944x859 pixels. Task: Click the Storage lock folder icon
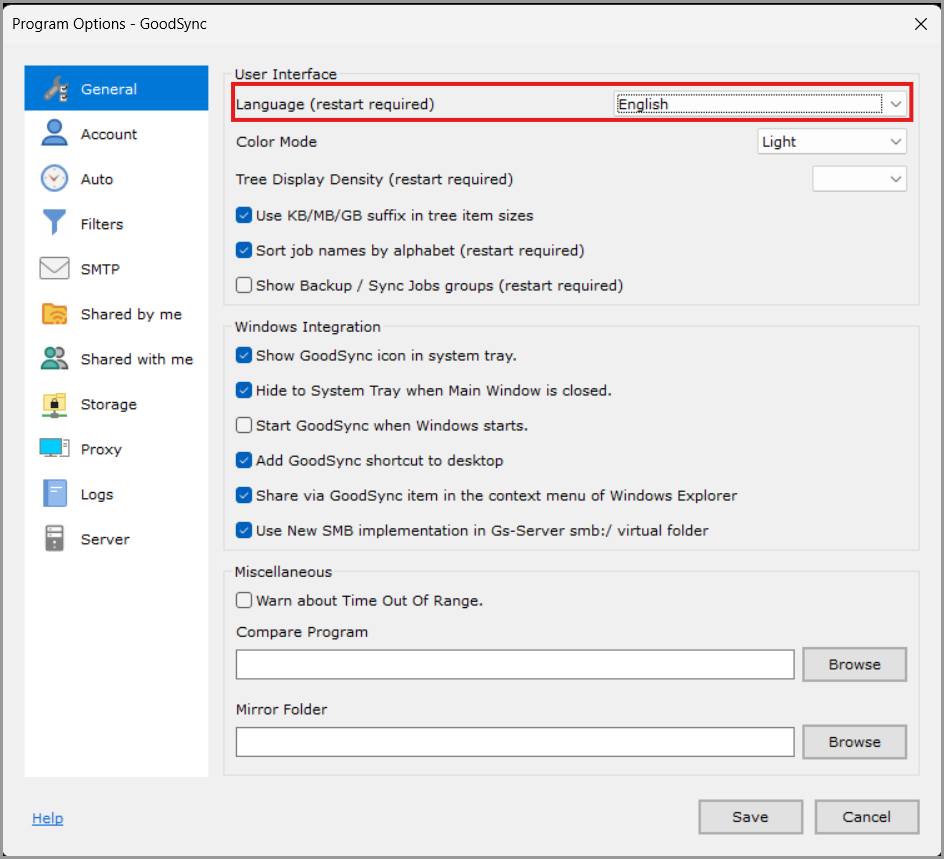click(54, 404)
